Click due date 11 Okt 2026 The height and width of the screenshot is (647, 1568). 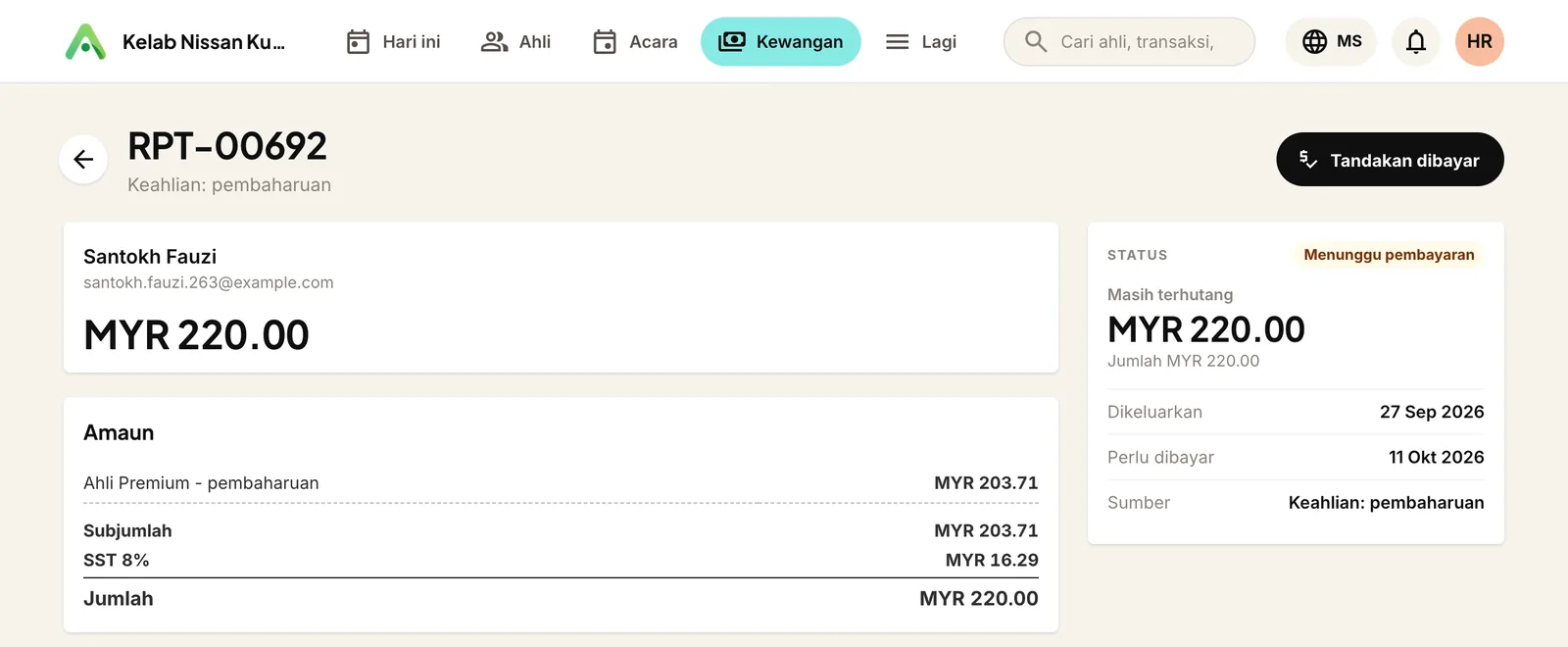click(x=1436, y=457)
